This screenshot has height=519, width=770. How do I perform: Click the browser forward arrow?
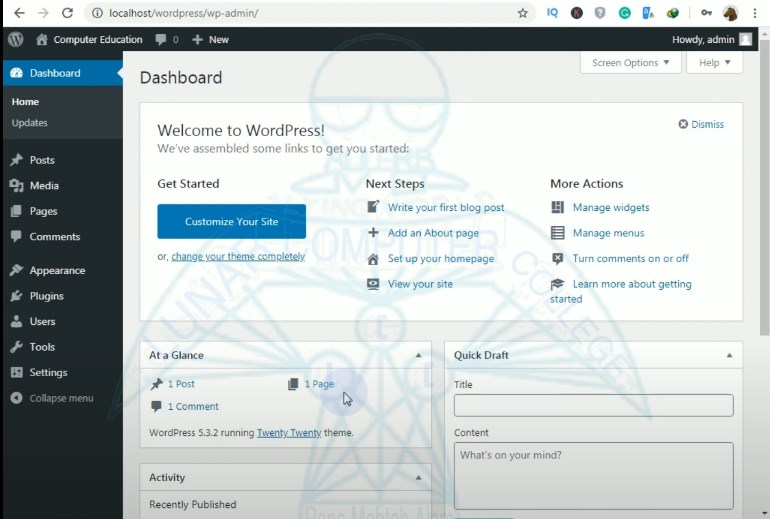43,13
